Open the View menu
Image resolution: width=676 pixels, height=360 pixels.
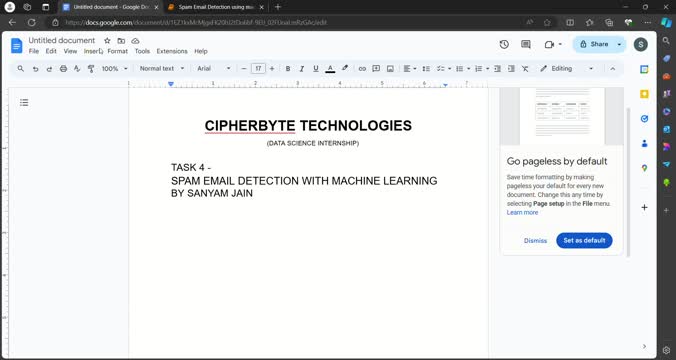click(x=70, y=51)
